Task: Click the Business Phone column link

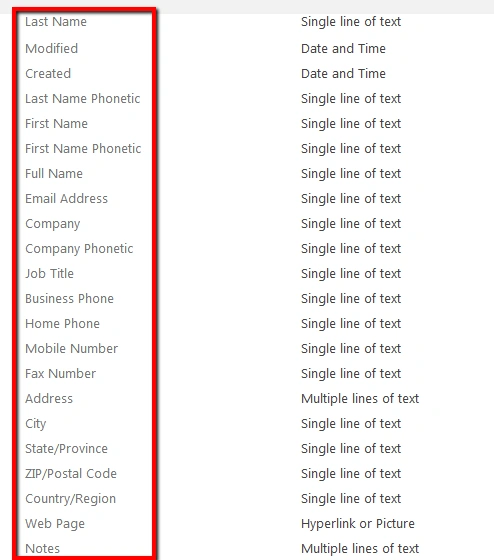Action: click(69, 299)
